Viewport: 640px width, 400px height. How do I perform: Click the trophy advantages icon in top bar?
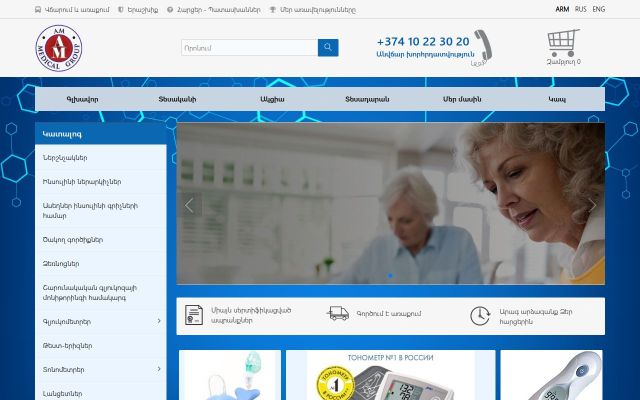click(273, 9)
